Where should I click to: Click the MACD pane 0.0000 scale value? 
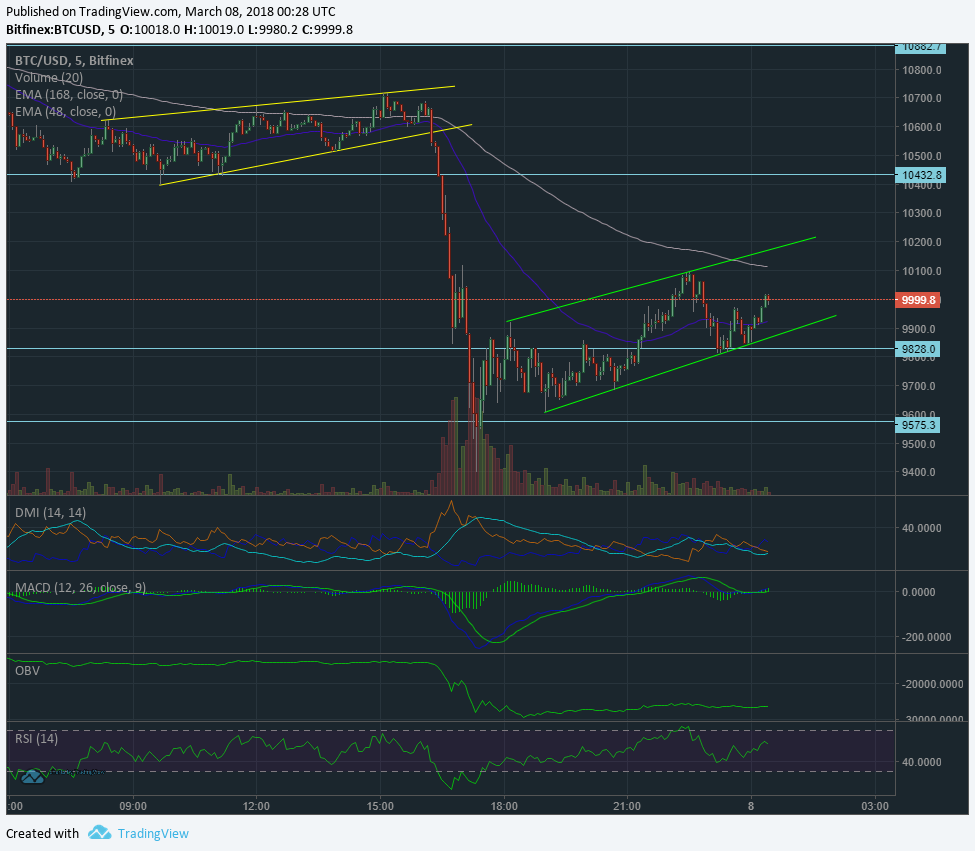pyautogui.click(x=918, y=592)
